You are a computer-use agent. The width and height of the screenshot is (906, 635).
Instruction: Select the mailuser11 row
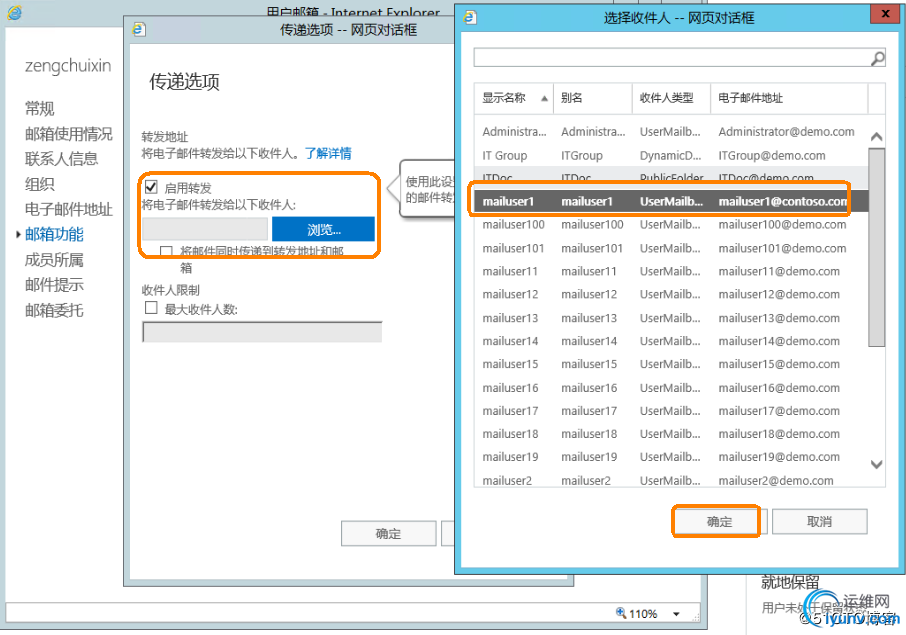pos(671,271)
